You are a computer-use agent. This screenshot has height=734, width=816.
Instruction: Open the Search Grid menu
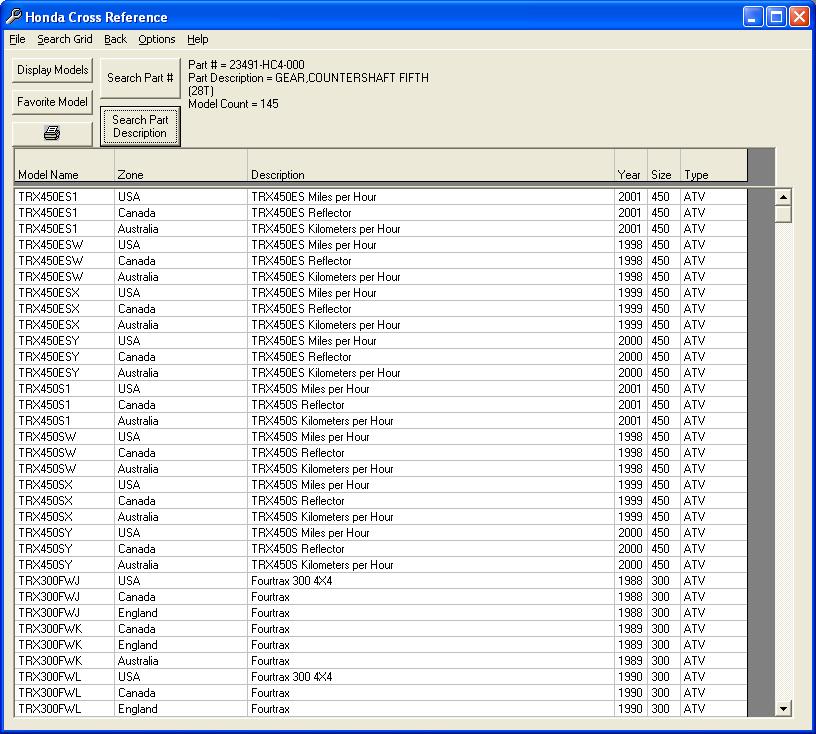[x=64, y=40]
